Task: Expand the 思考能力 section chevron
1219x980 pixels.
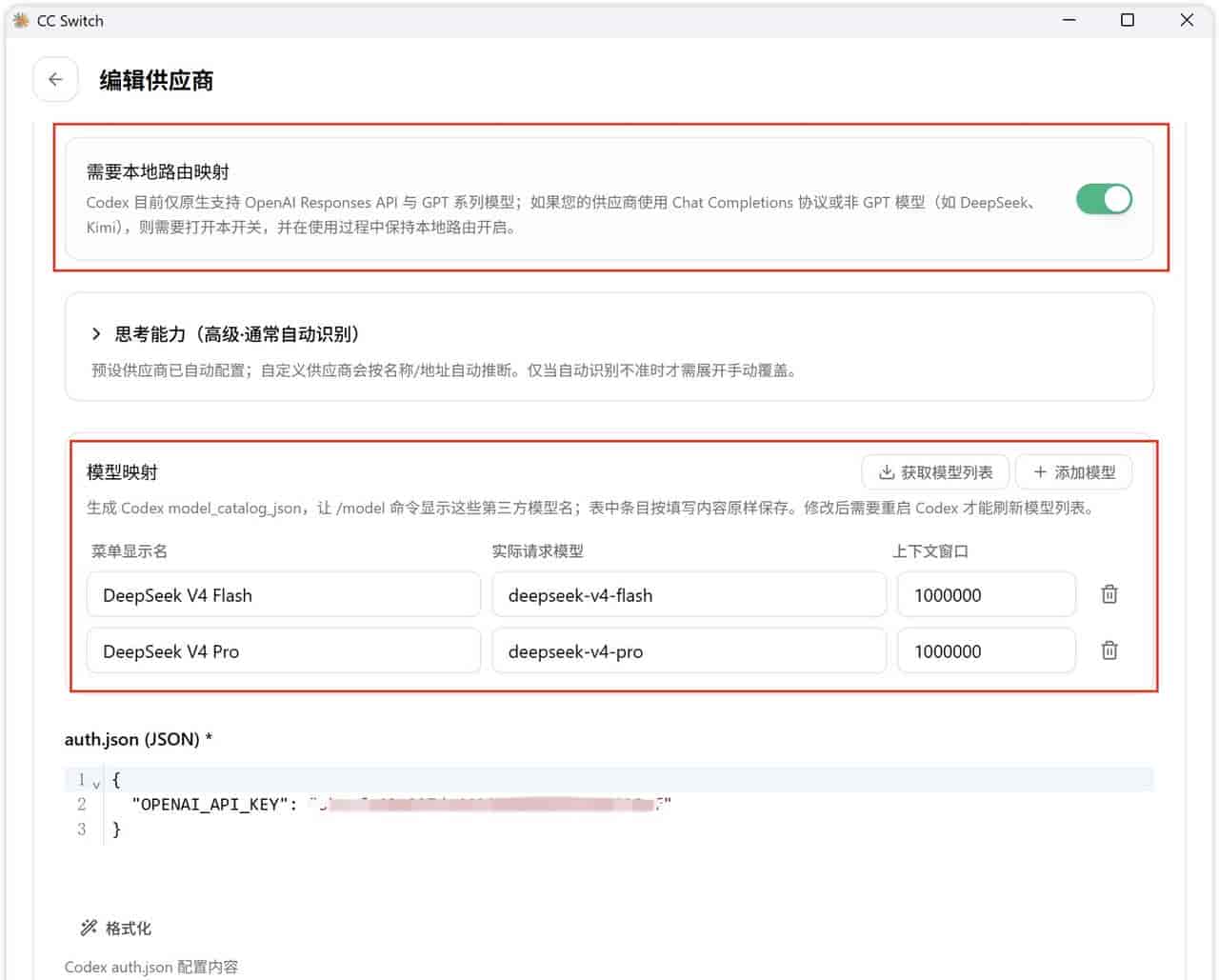Action: (x=96, y=333)
